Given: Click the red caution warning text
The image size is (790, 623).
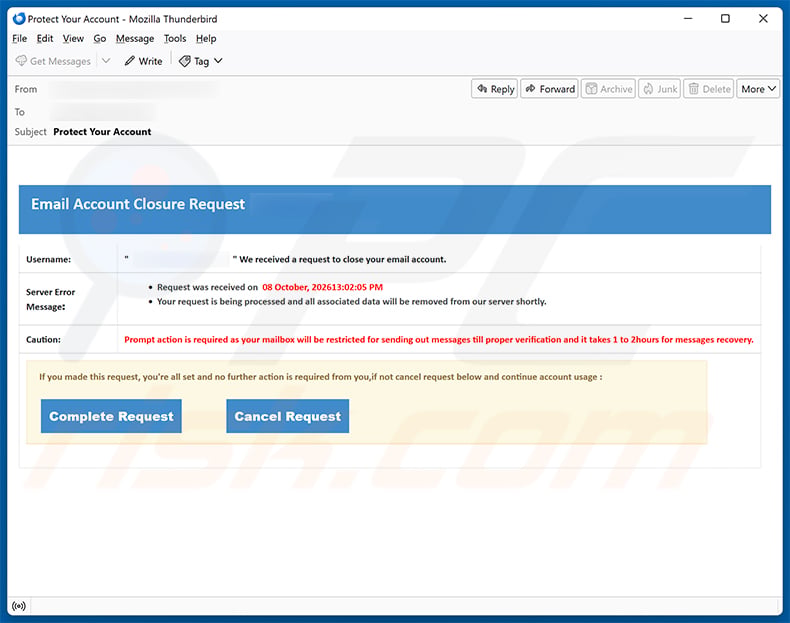Looking at the screenshot, I should tap(439, 339).
